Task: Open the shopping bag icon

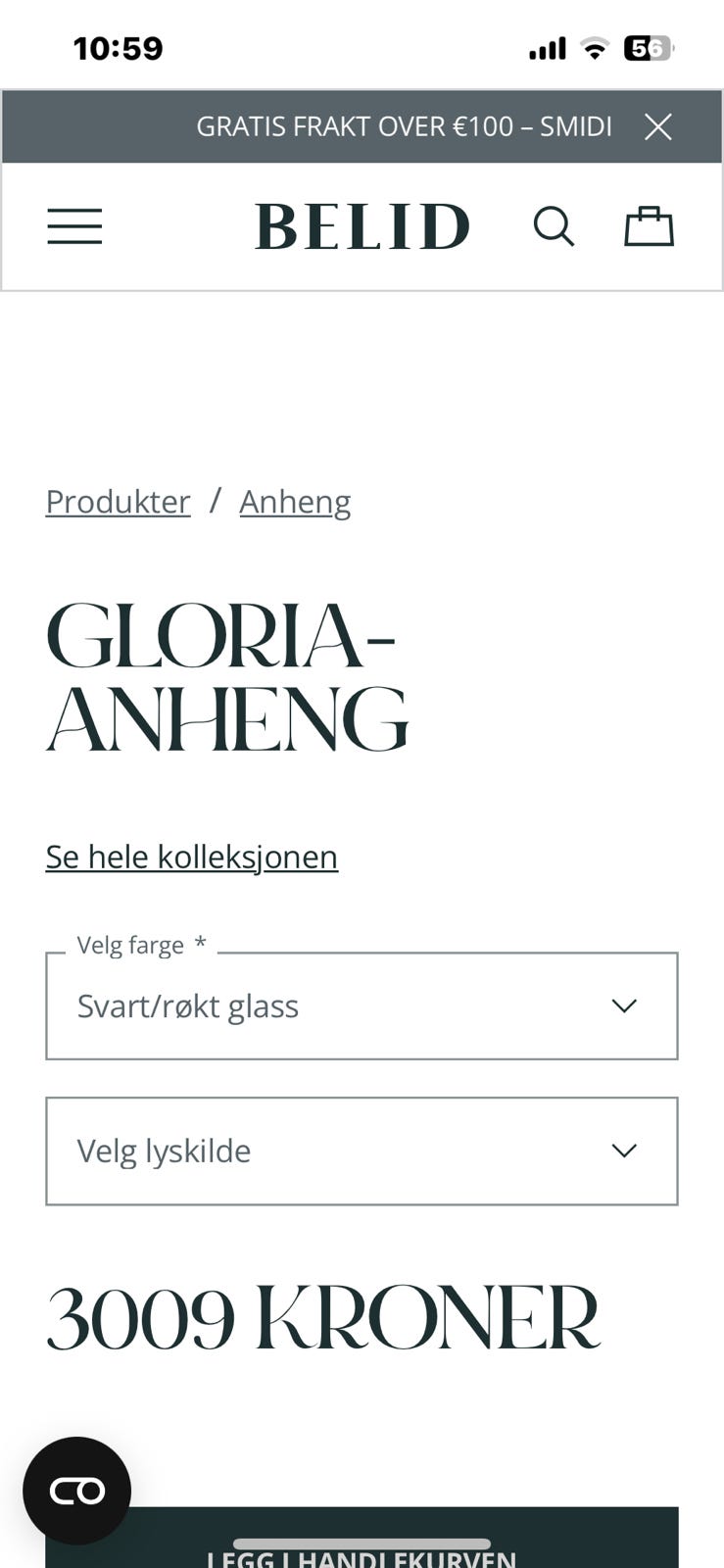Action: [x=649, y=225]
